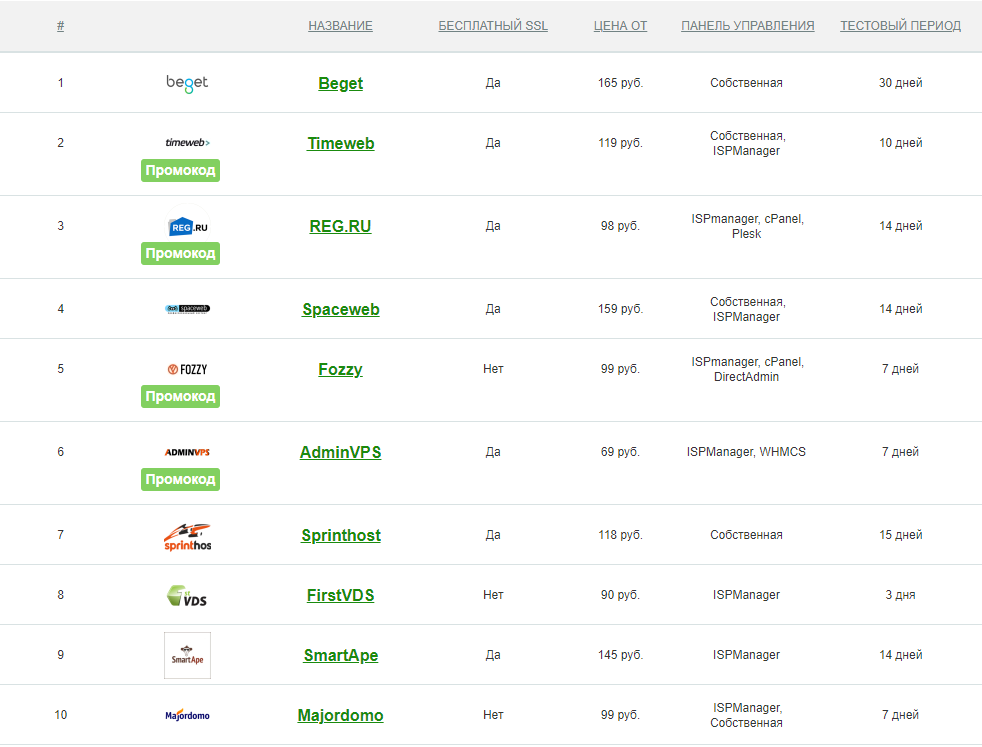Click the Timeweb logo image
Screen dimensions: 982x747
(187, 143)
